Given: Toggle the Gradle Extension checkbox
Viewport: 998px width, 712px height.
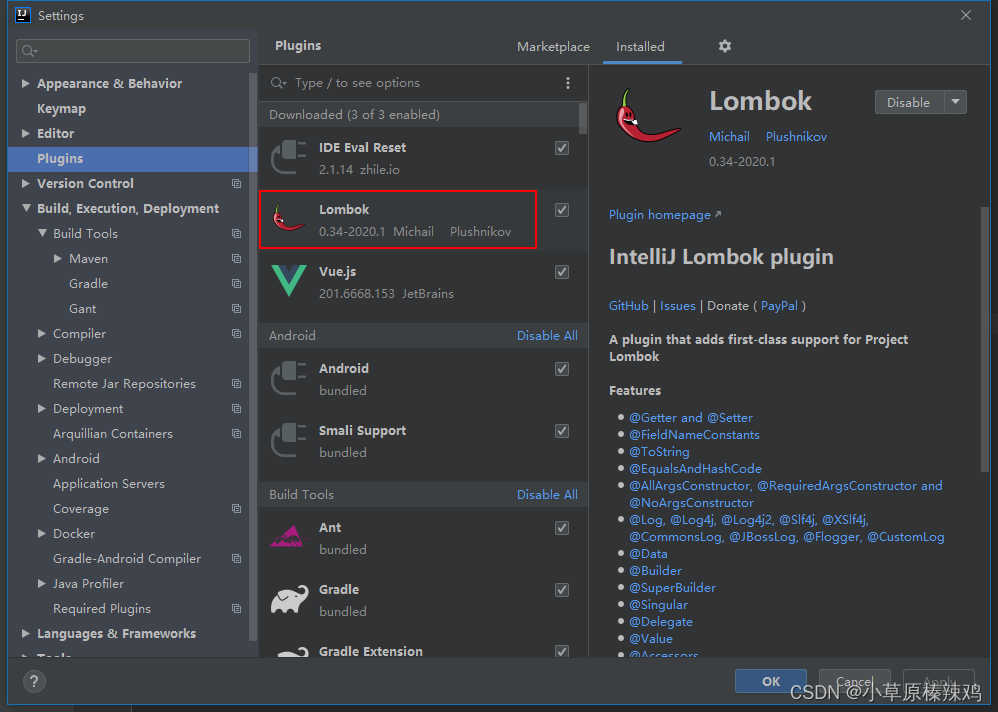Looking at the screenshot, I should [x=562, y=651].
